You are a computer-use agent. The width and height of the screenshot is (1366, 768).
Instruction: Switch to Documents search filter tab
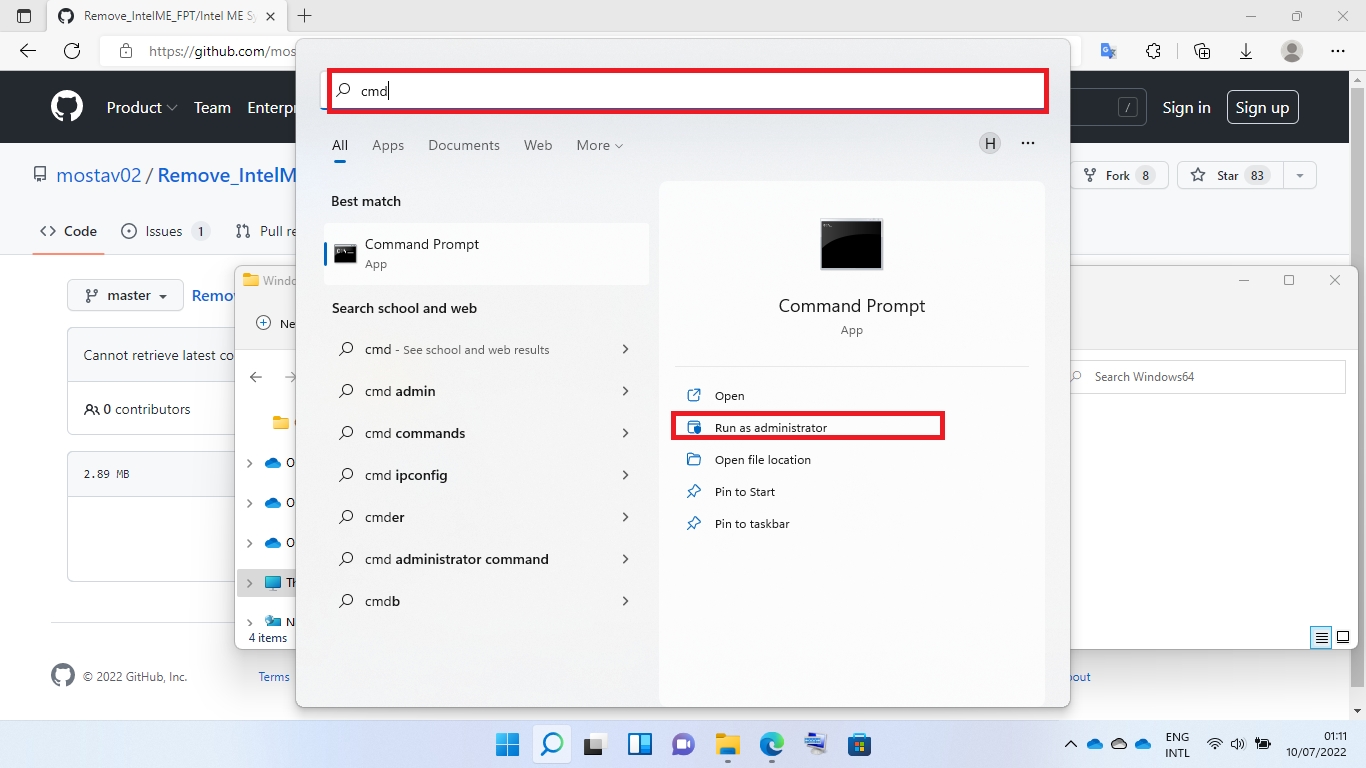tap(463, 145)
